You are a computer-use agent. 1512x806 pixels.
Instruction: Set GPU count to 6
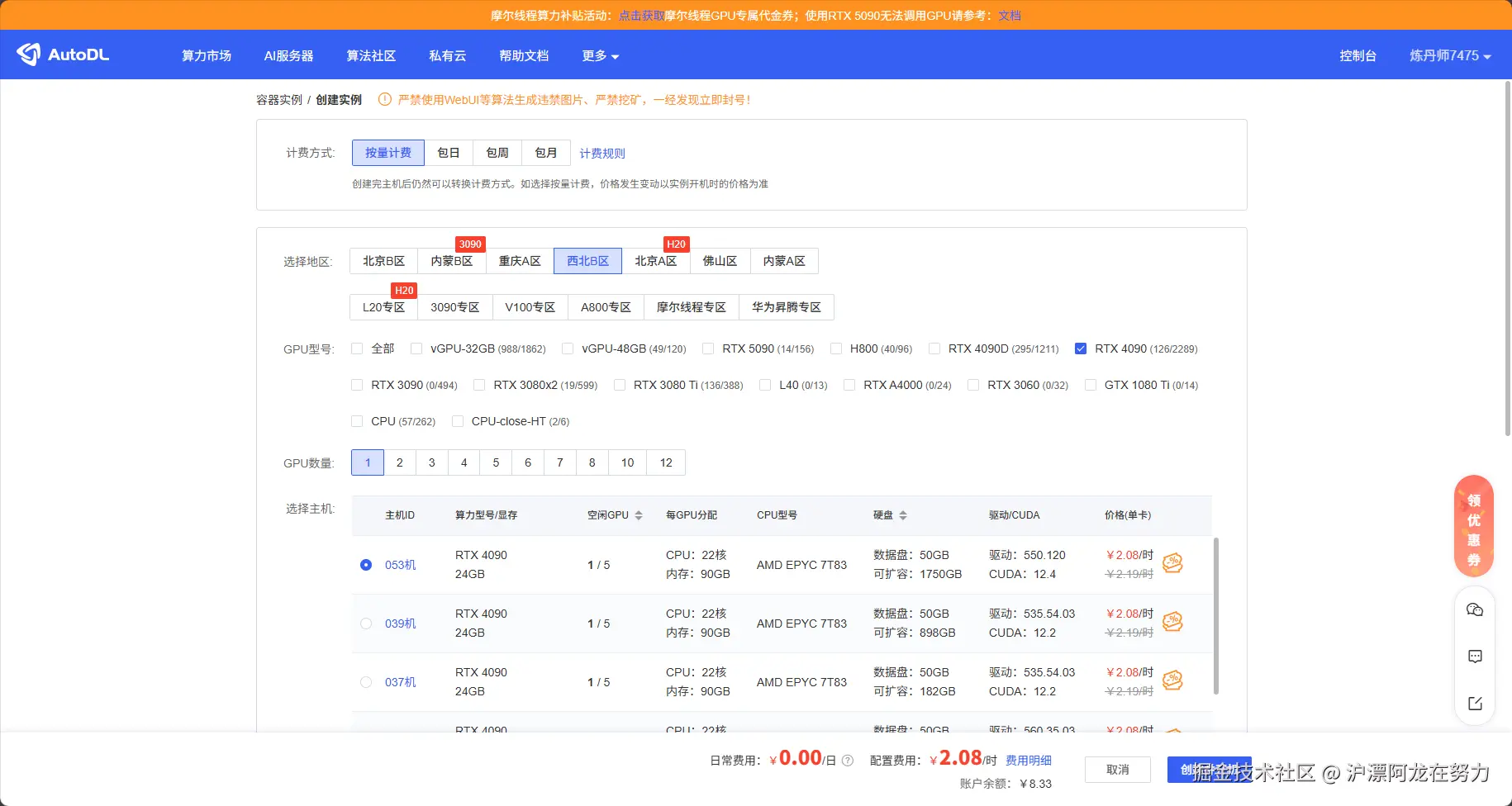click(x=528, y=462)
